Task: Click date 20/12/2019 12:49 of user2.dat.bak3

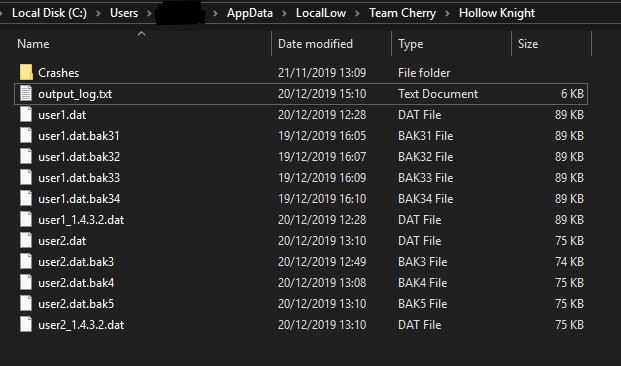Action: (x=322, y=262)
